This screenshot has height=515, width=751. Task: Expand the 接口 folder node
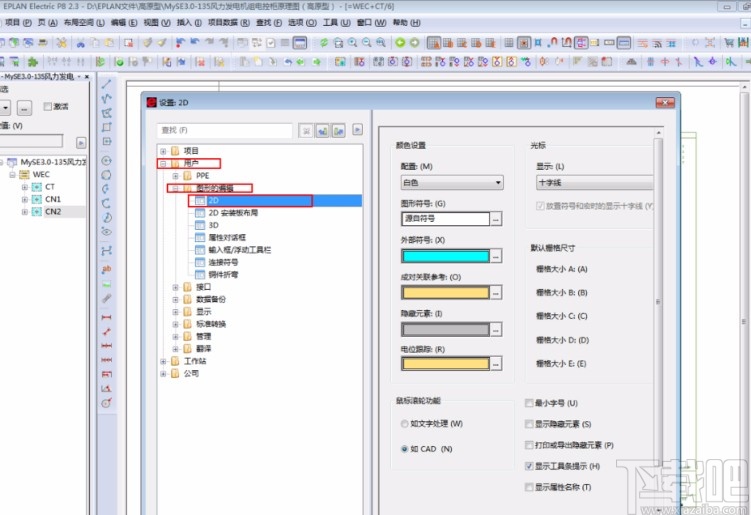pyautogui.click(x=176, y=287)
